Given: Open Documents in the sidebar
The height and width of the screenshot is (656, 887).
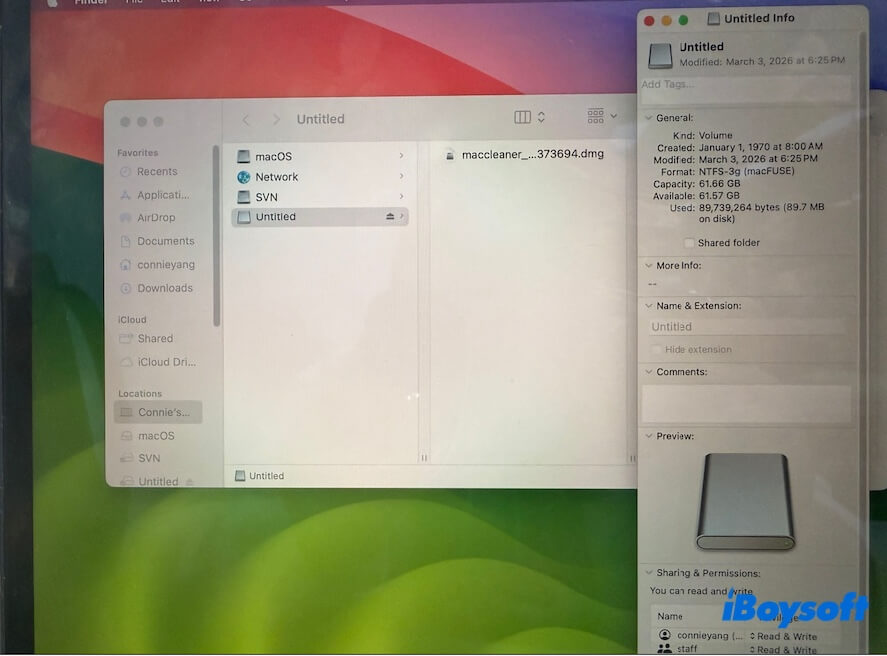Looking at the screenshot, I should (165, 241).
